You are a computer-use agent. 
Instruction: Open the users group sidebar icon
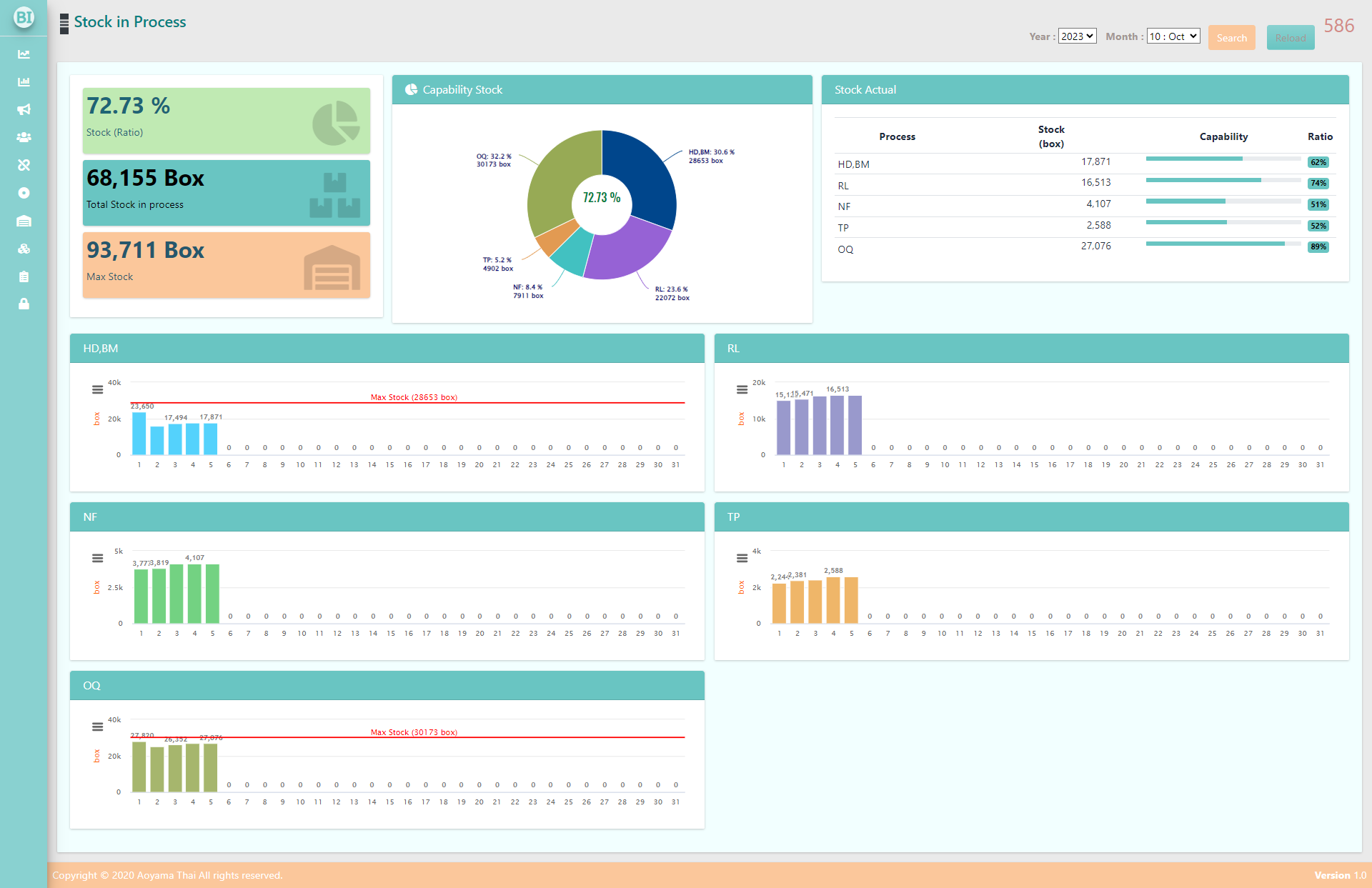(24, 137)
